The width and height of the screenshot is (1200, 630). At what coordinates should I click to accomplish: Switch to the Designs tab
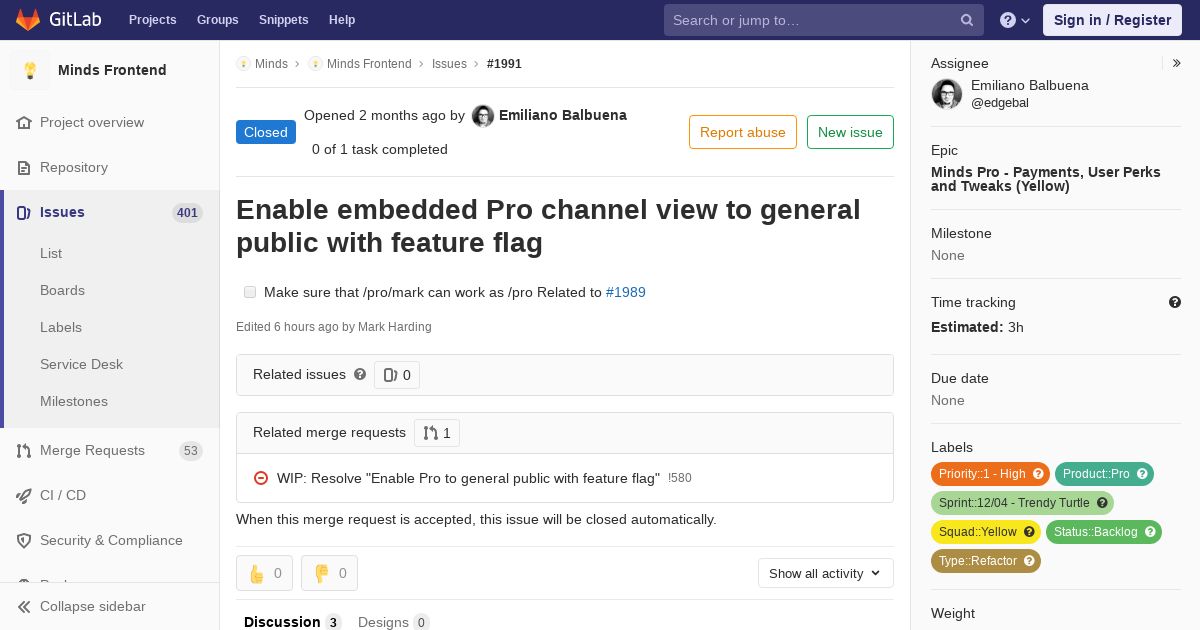[393, 622]
